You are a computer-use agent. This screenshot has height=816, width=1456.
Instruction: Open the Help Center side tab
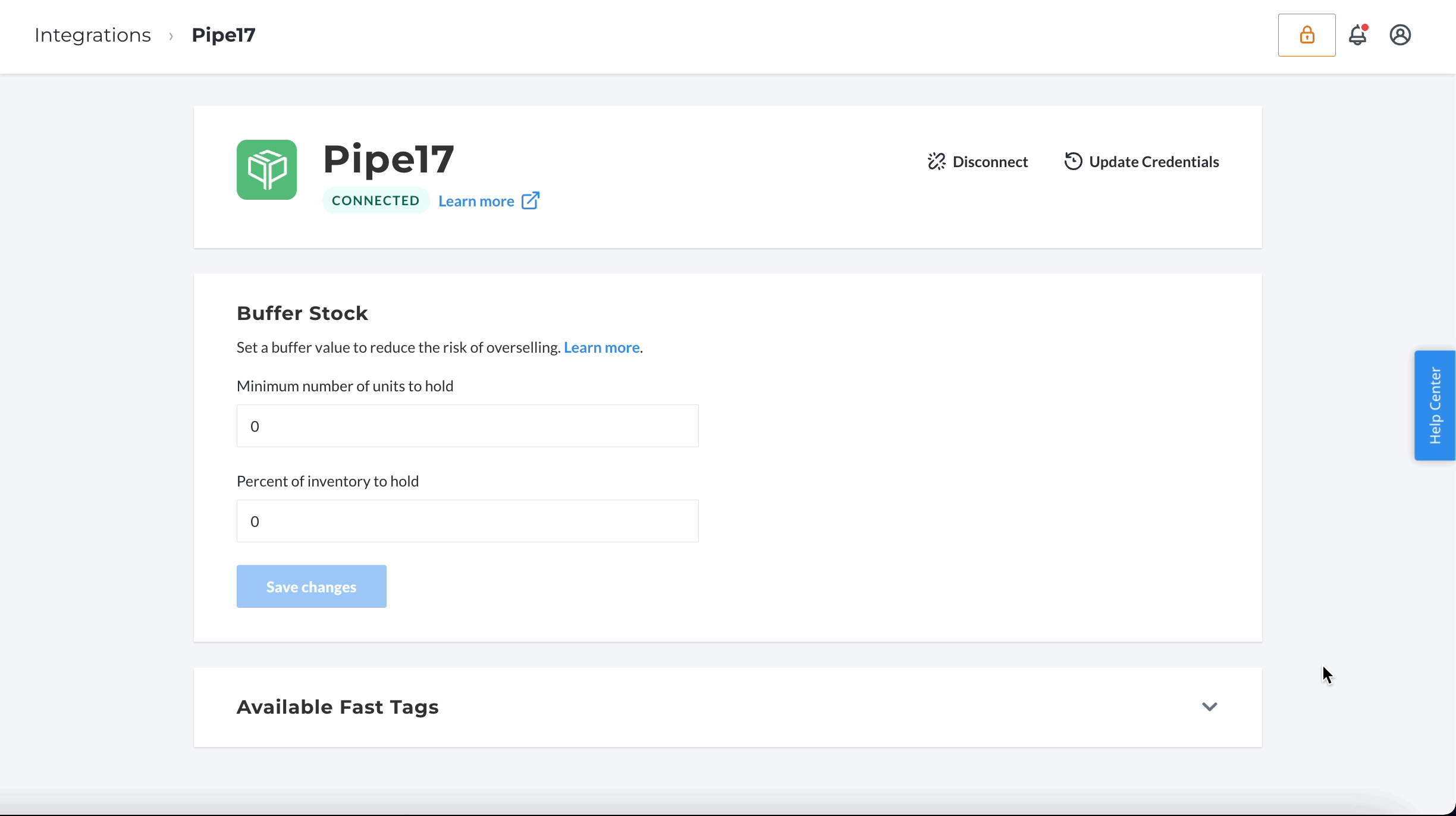tap(1435, 406)
